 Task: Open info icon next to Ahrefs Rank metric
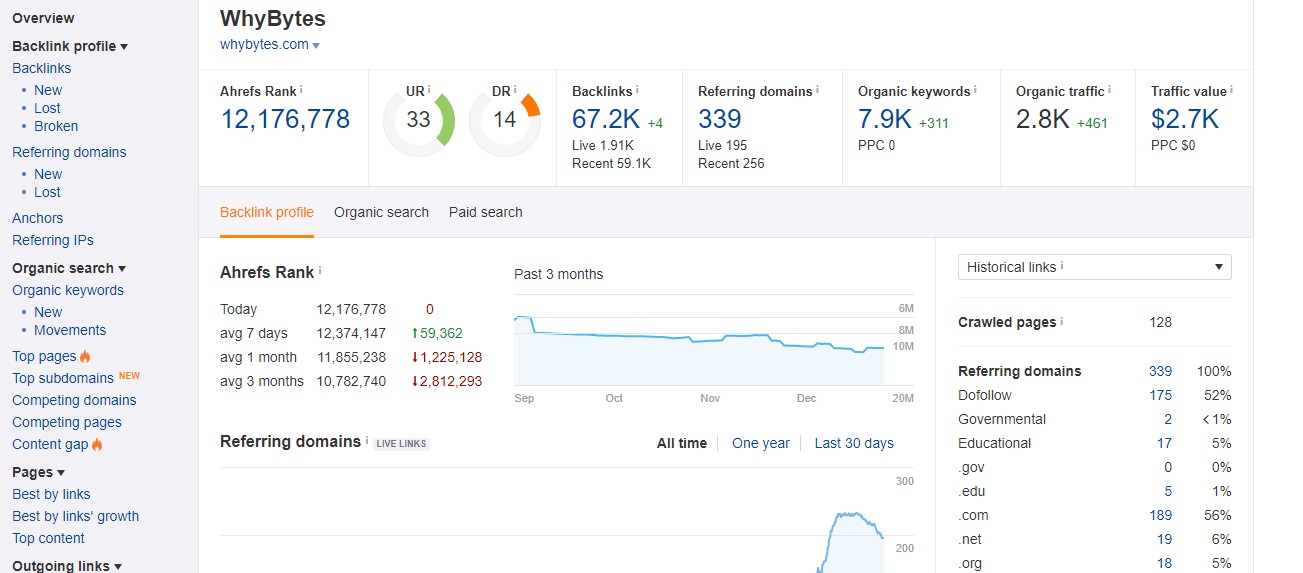coord(302,89)
